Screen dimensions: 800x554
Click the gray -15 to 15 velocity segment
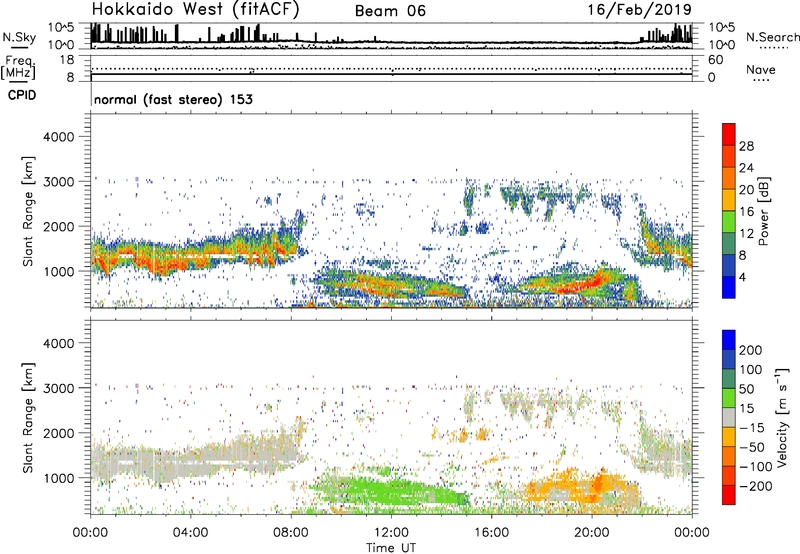point(729,418)
